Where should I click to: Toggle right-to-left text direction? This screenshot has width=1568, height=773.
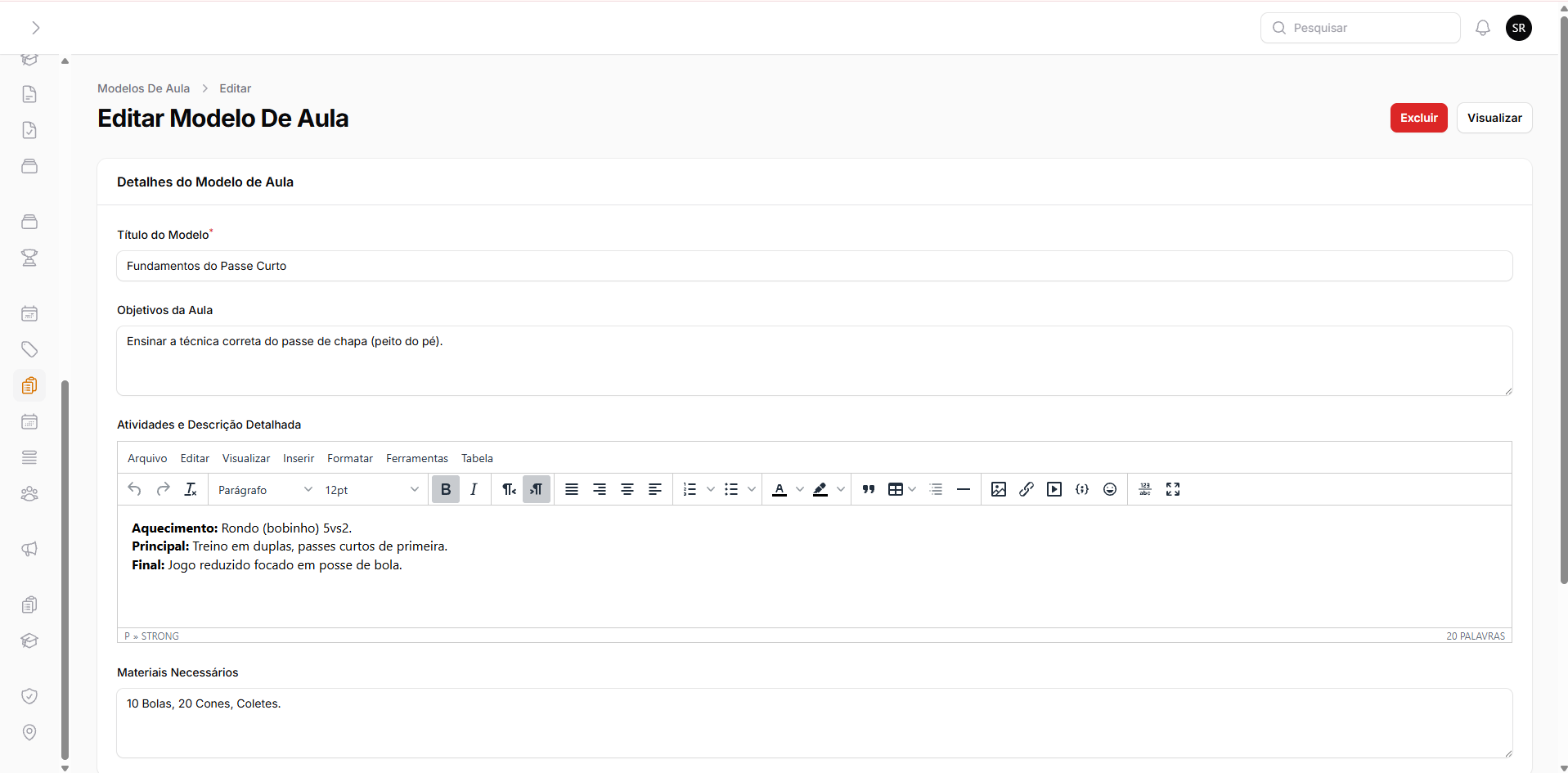(536, 489)
